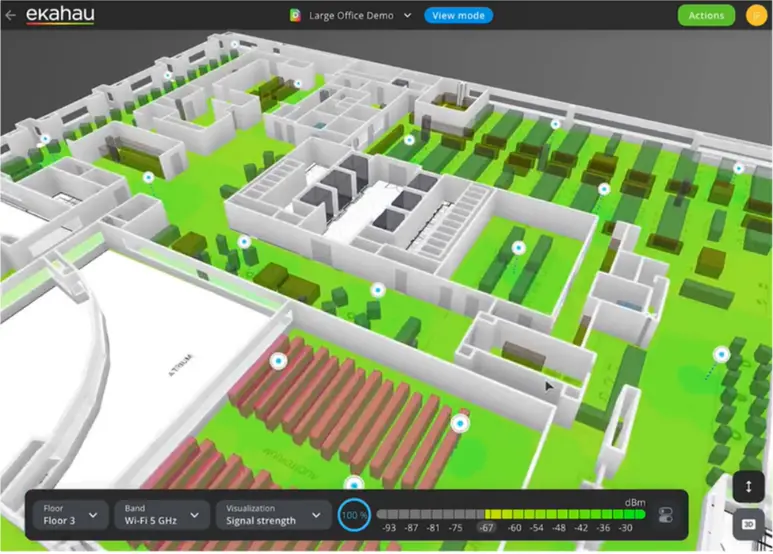Click the -60 value on the legend
The height and width of the screenshot is (554, 773).
(514, 528)
